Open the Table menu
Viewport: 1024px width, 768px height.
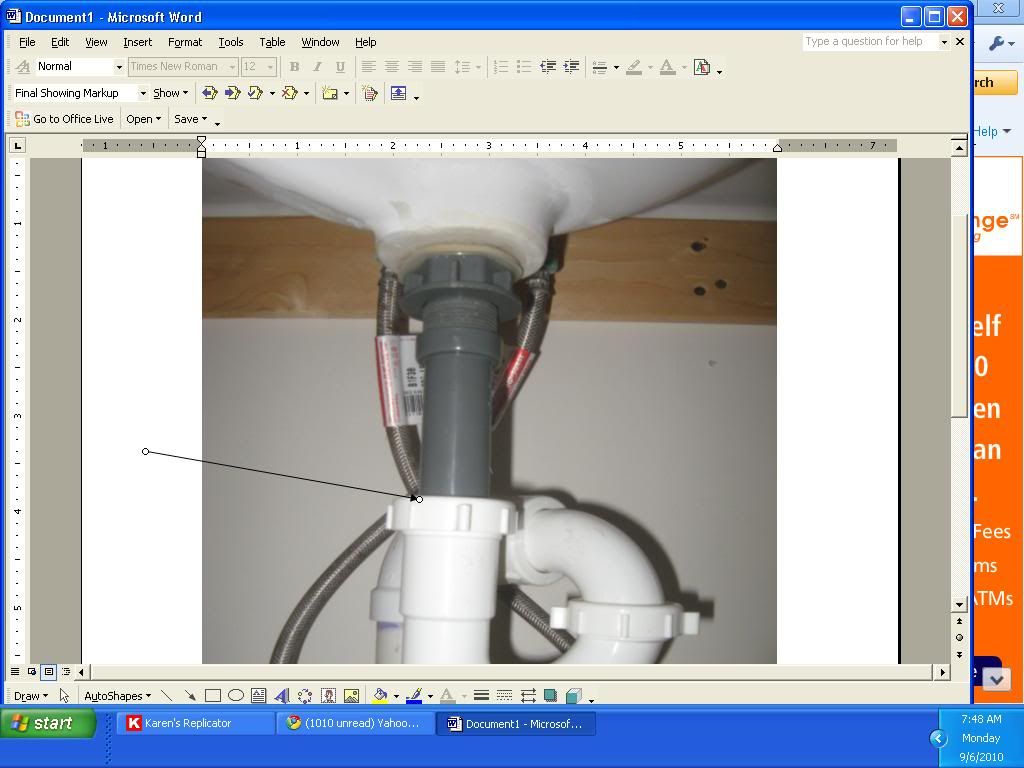271,42
